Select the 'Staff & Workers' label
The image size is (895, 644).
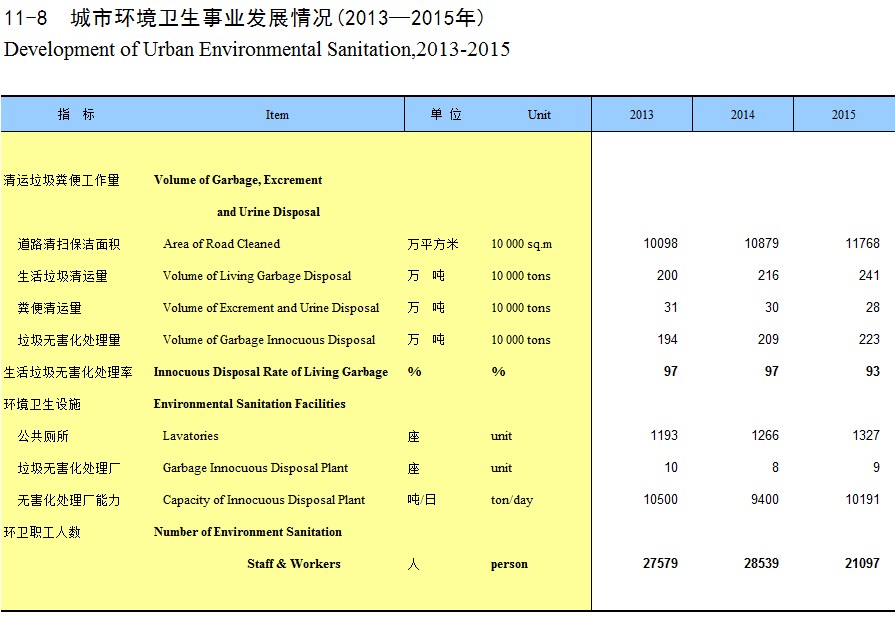tap(294, 564)
